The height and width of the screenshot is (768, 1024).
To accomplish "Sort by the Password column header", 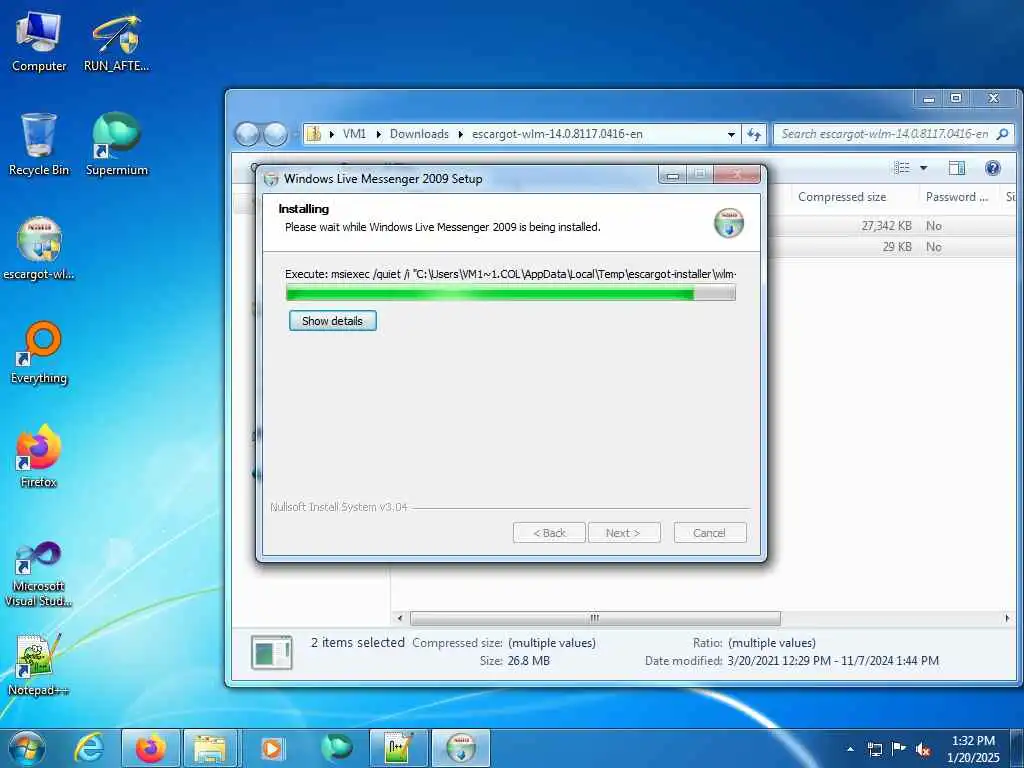I will tap(957, 197).
